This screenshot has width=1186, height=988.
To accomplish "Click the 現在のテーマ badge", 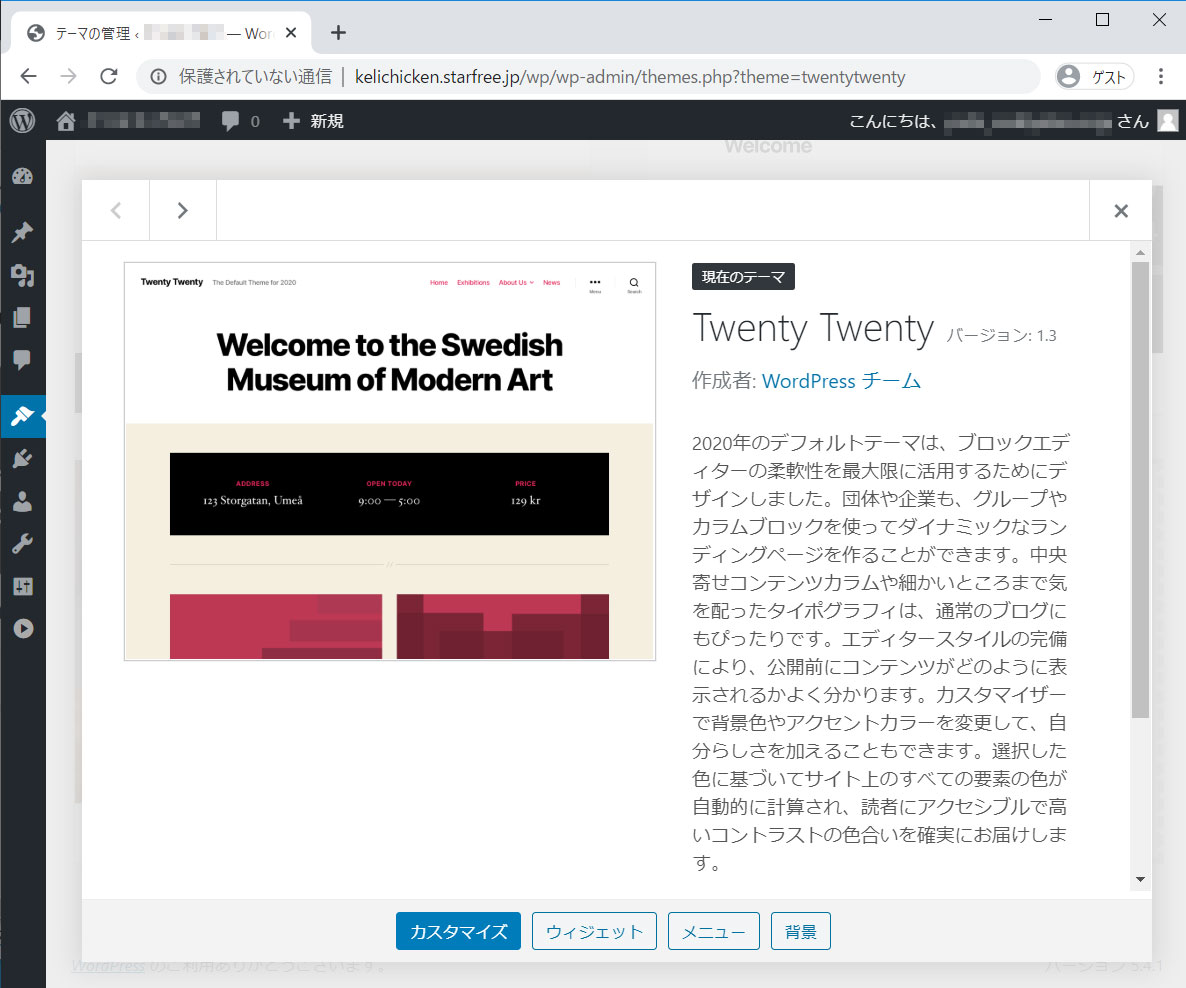I will (x=743, y=277).
